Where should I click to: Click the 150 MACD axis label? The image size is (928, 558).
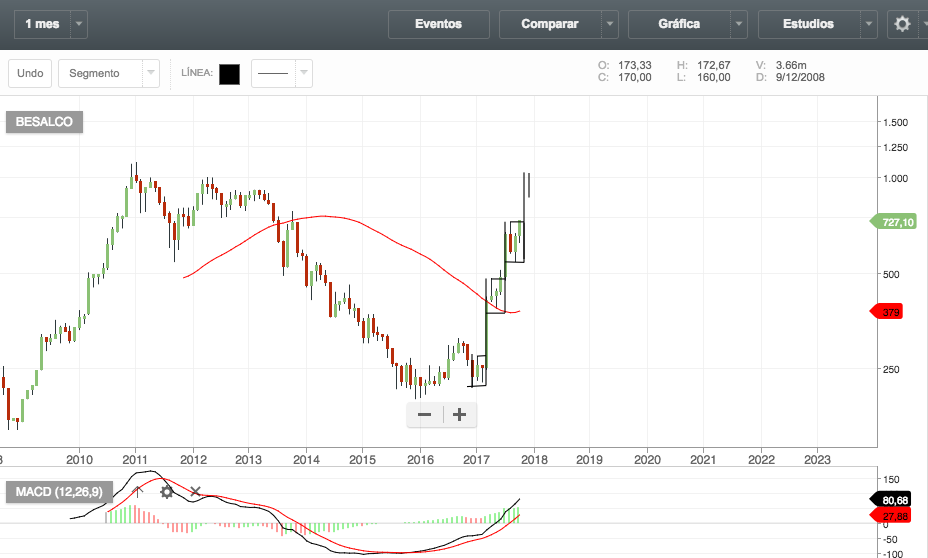(x=891, y=479)
